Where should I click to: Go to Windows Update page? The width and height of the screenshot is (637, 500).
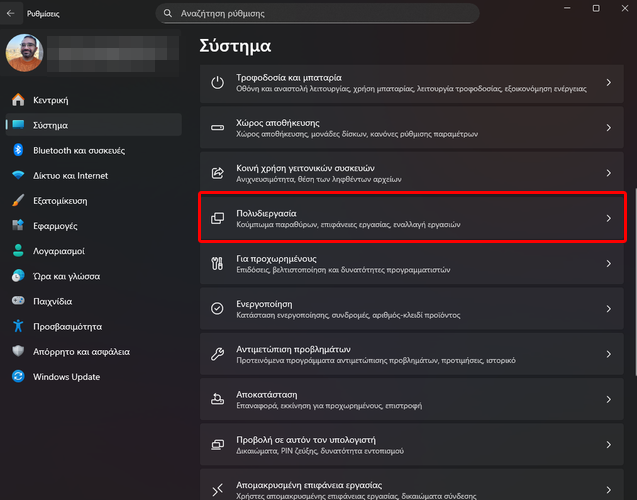pos(66,377)
